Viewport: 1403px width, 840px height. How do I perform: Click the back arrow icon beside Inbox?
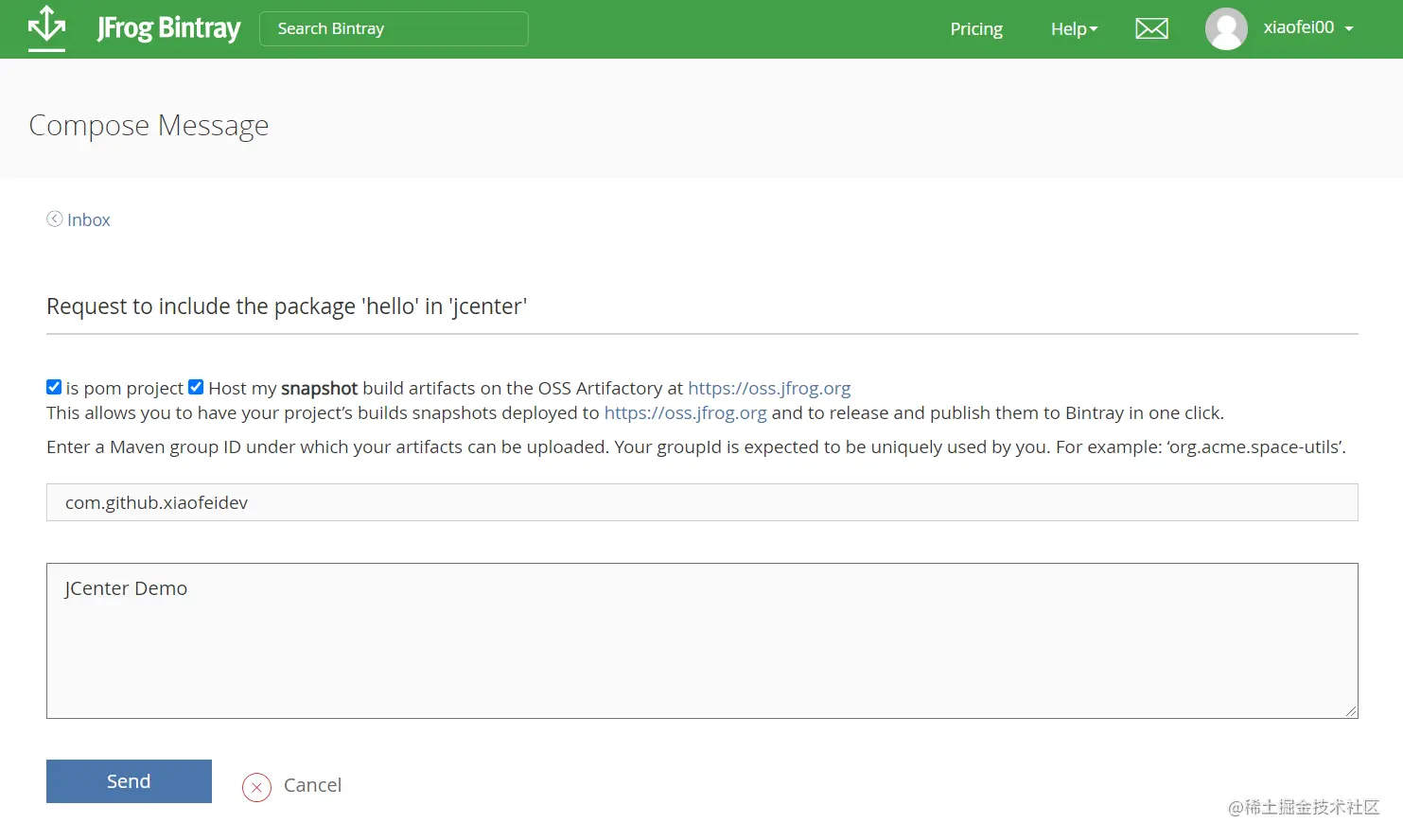click(55, 219)
